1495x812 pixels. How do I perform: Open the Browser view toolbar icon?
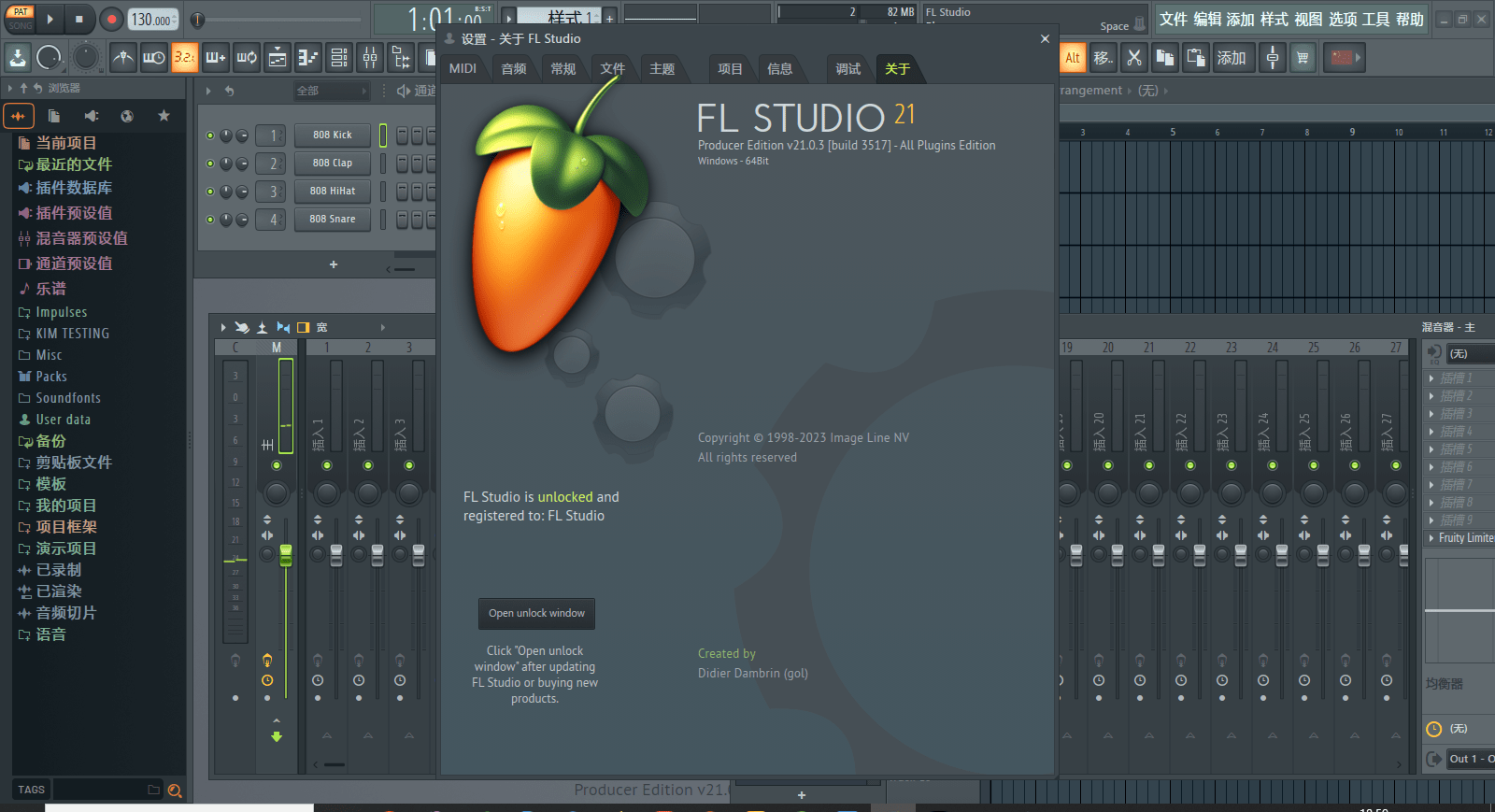pos(401,58)
